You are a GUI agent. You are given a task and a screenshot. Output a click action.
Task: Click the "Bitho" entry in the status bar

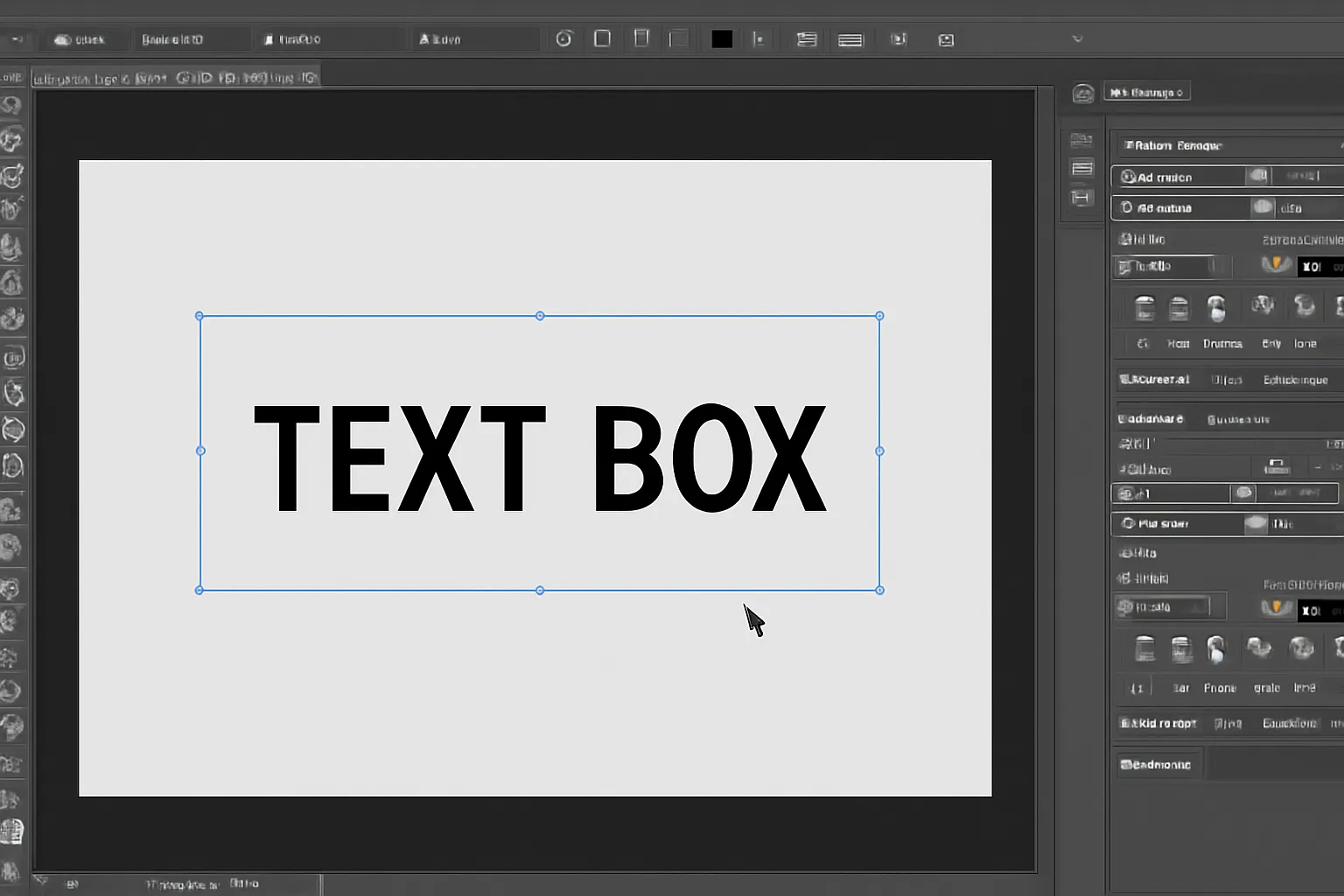tap(244, 884)
